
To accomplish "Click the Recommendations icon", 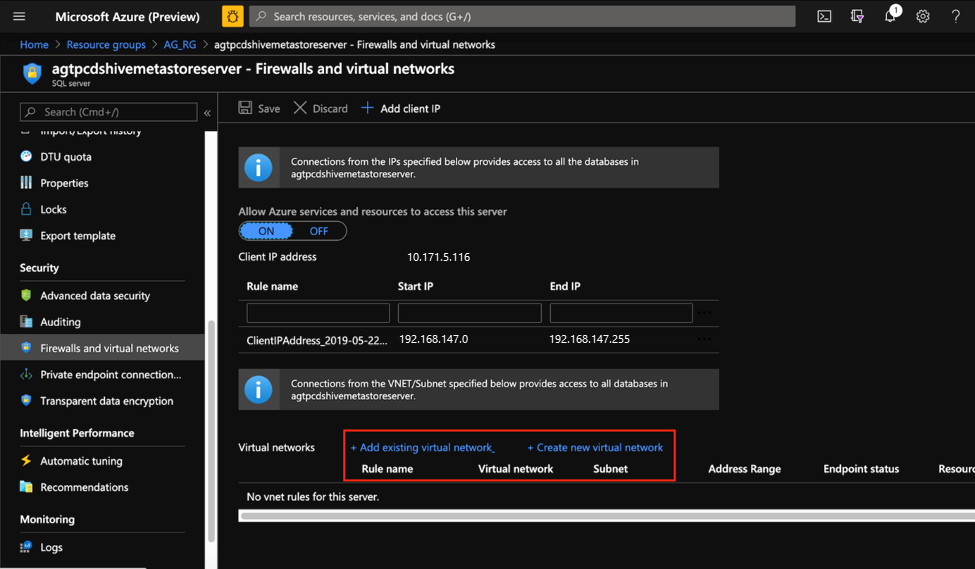I will click(x=26, y=486).
